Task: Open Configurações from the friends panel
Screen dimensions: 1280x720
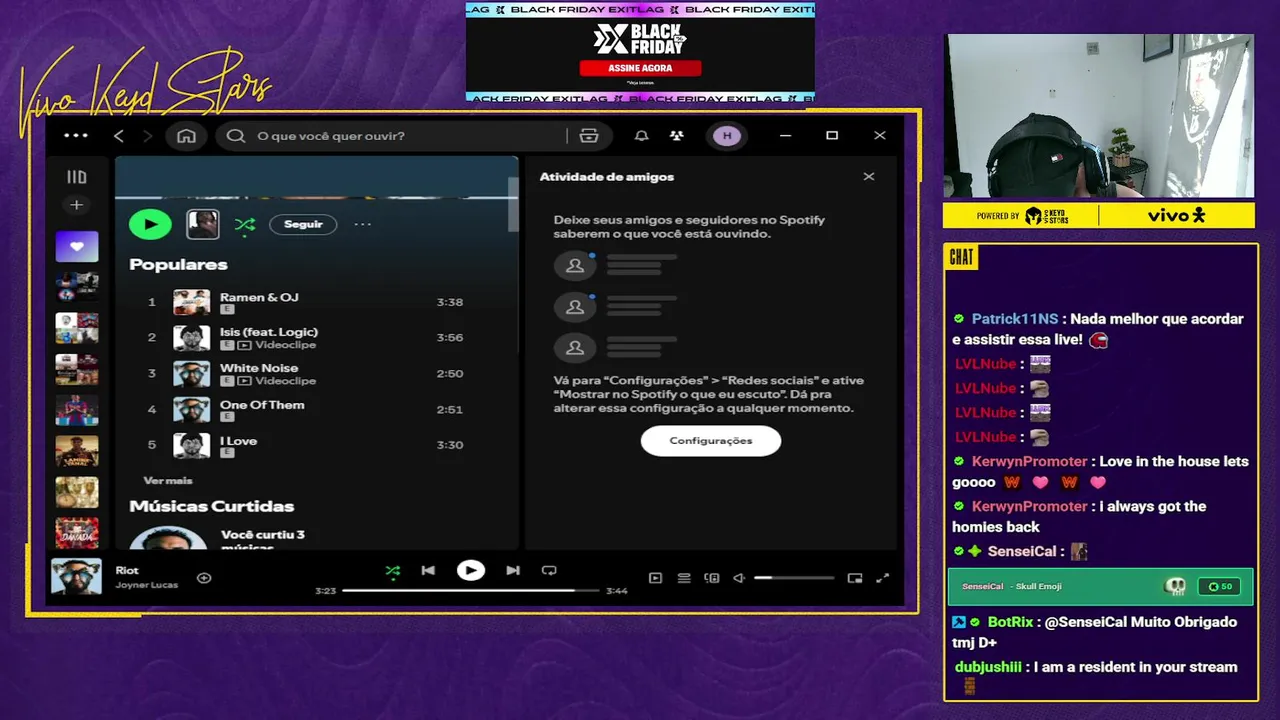Action: click(x=711, y=441)
